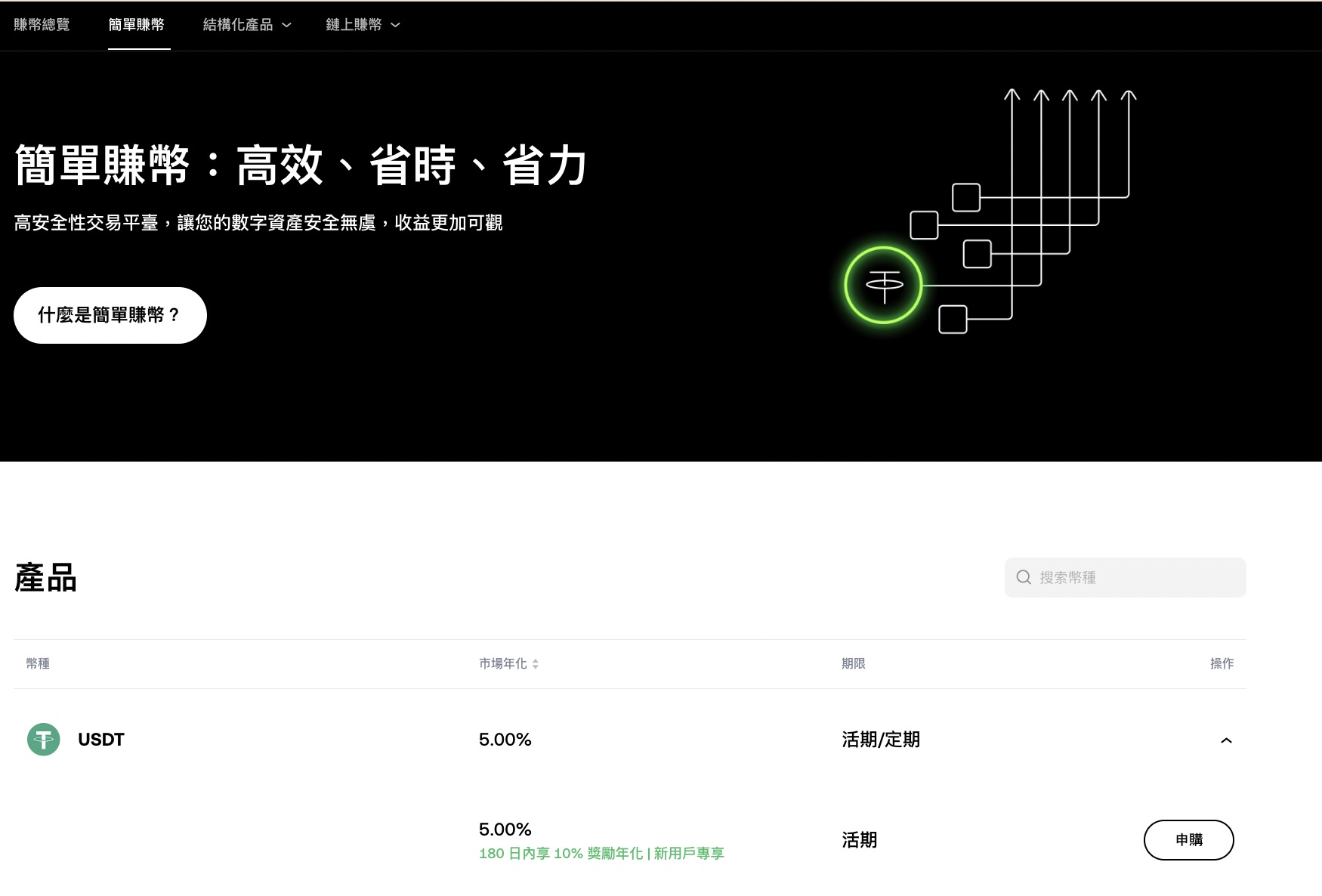Select the 簡單賺幣 tab
Viewport: 1322px width, 896px height.
138,24
